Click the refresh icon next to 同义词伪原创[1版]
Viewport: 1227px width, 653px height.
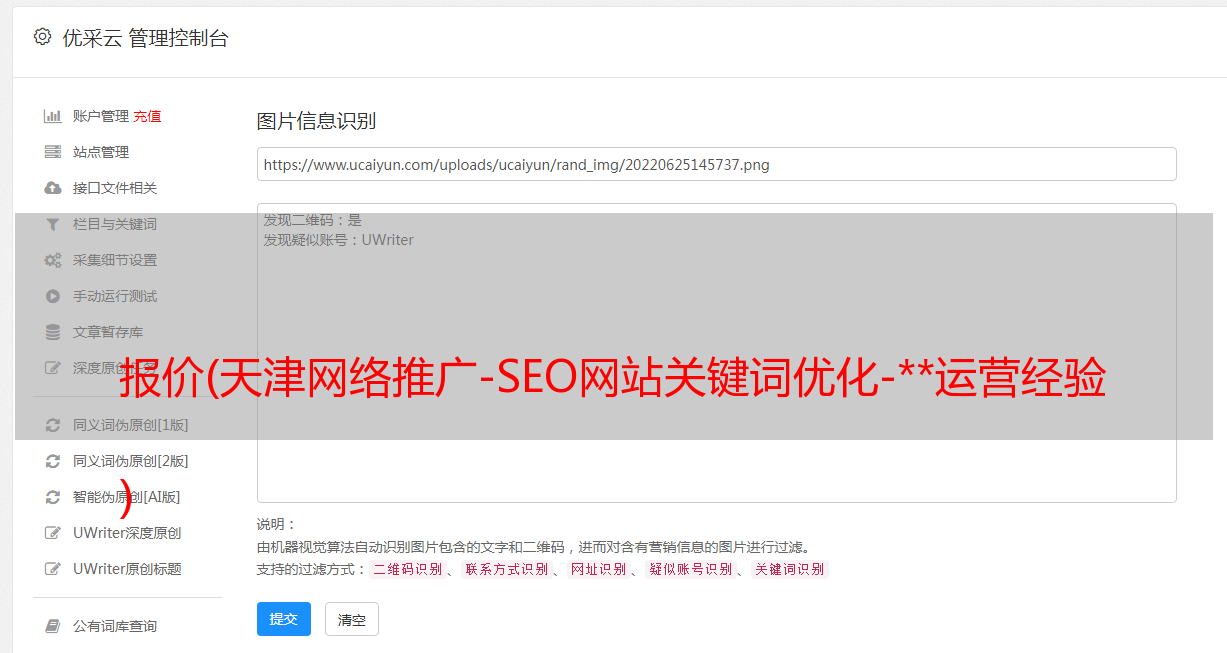53,425
